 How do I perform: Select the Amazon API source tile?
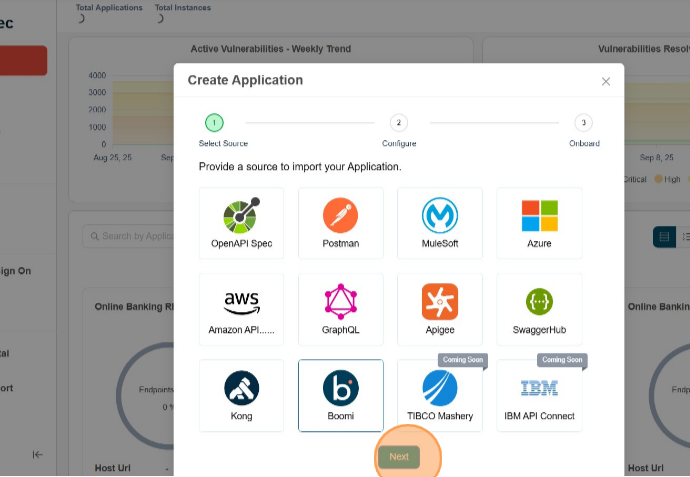[241, 309]
